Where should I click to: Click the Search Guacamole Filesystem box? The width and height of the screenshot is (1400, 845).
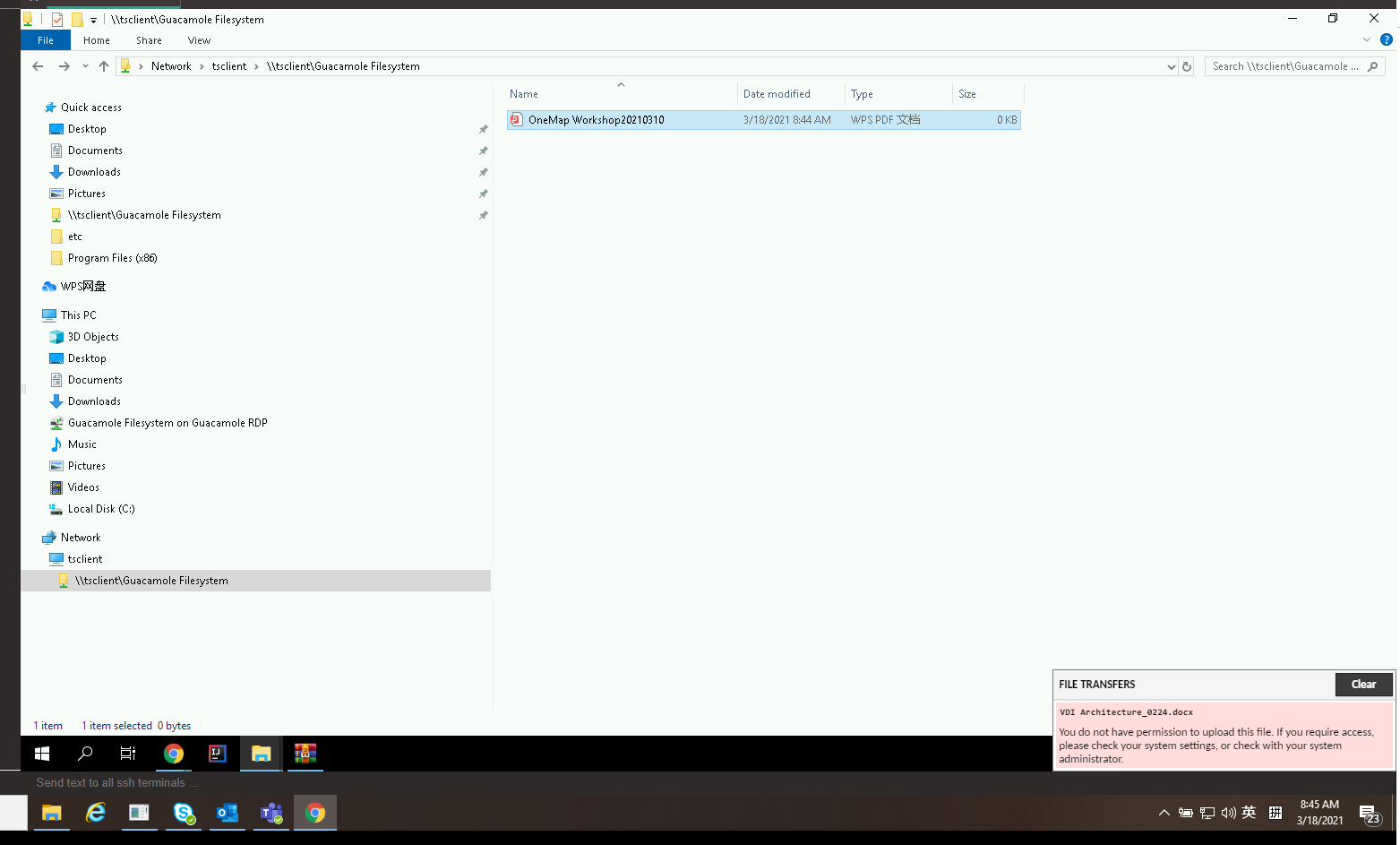click(x=1294, y=66)
